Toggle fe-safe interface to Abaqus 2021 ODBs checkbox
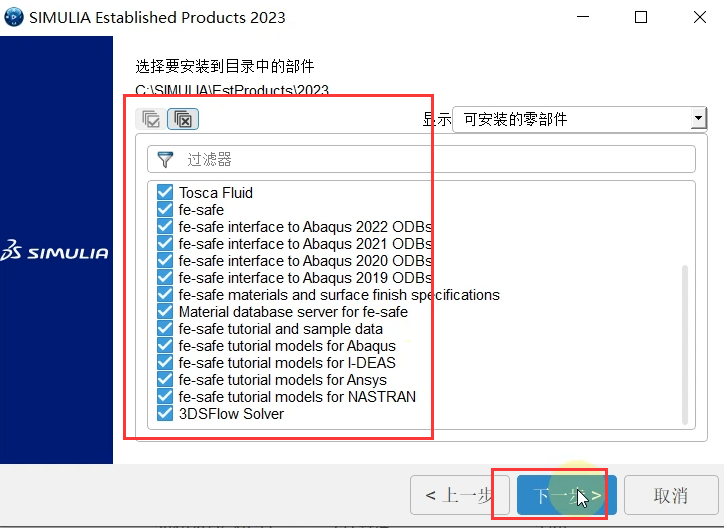The image size is (724, 528). point(165,244)
